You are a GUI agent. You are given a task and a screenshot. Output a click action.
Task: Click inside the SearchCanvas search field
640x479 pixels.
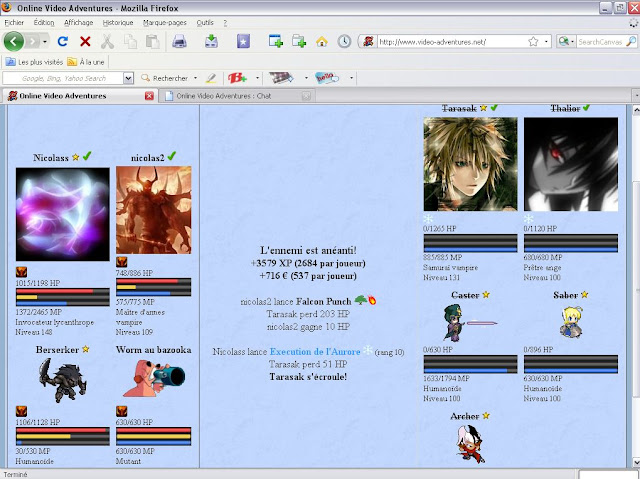[x=600, y=42]
